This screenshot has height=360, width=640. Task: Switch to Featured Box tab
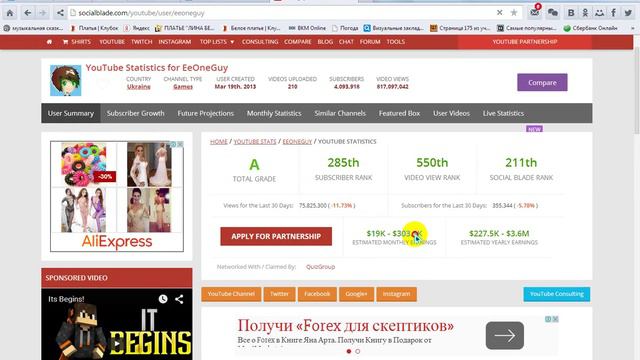pyautogui.click(x=399, y=113)
